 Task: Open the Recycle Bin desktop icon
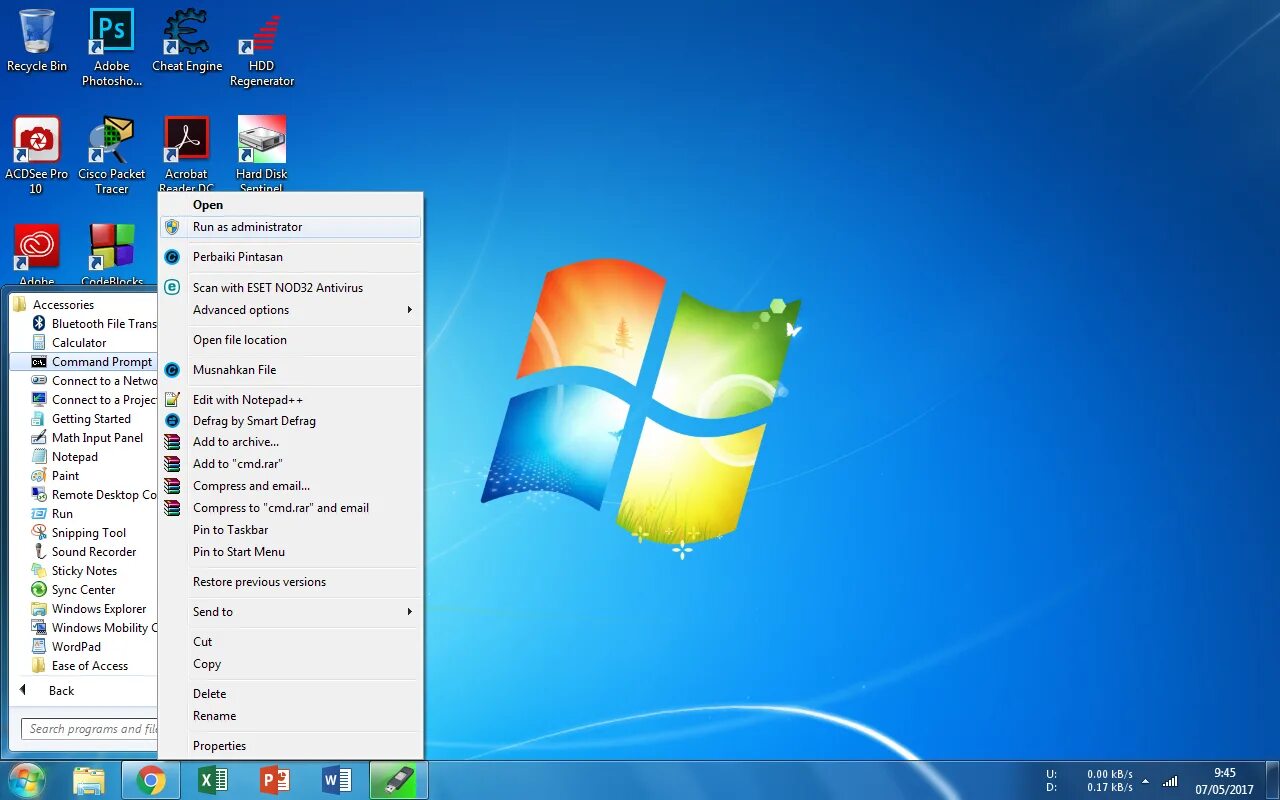pos(37,40)
